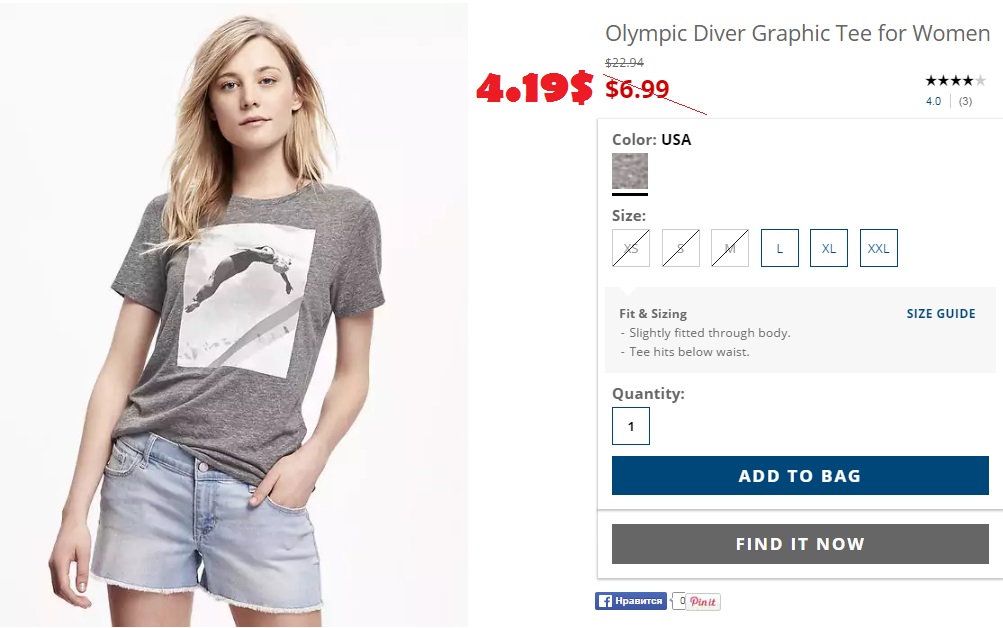Image resolution: width=1003 pixels, height=628 pixels.
Task: Click FIND IT NOW button
Action: tap(800, 544)
